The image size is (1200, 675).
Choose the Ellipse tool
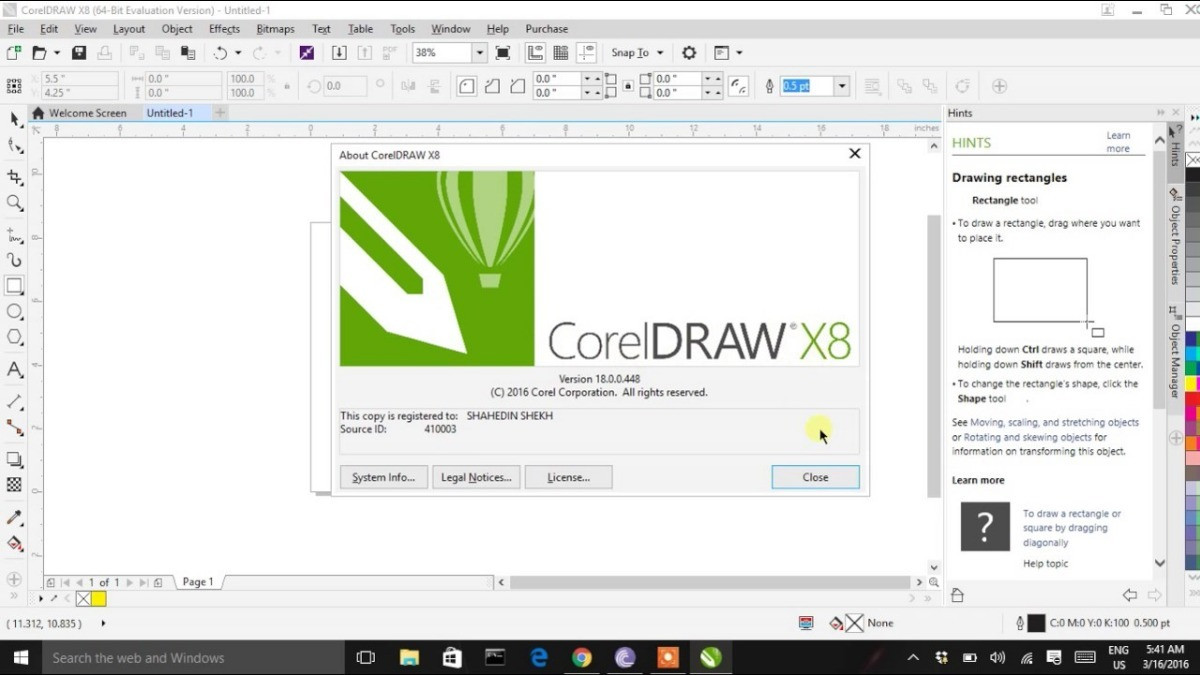[14, 311]
